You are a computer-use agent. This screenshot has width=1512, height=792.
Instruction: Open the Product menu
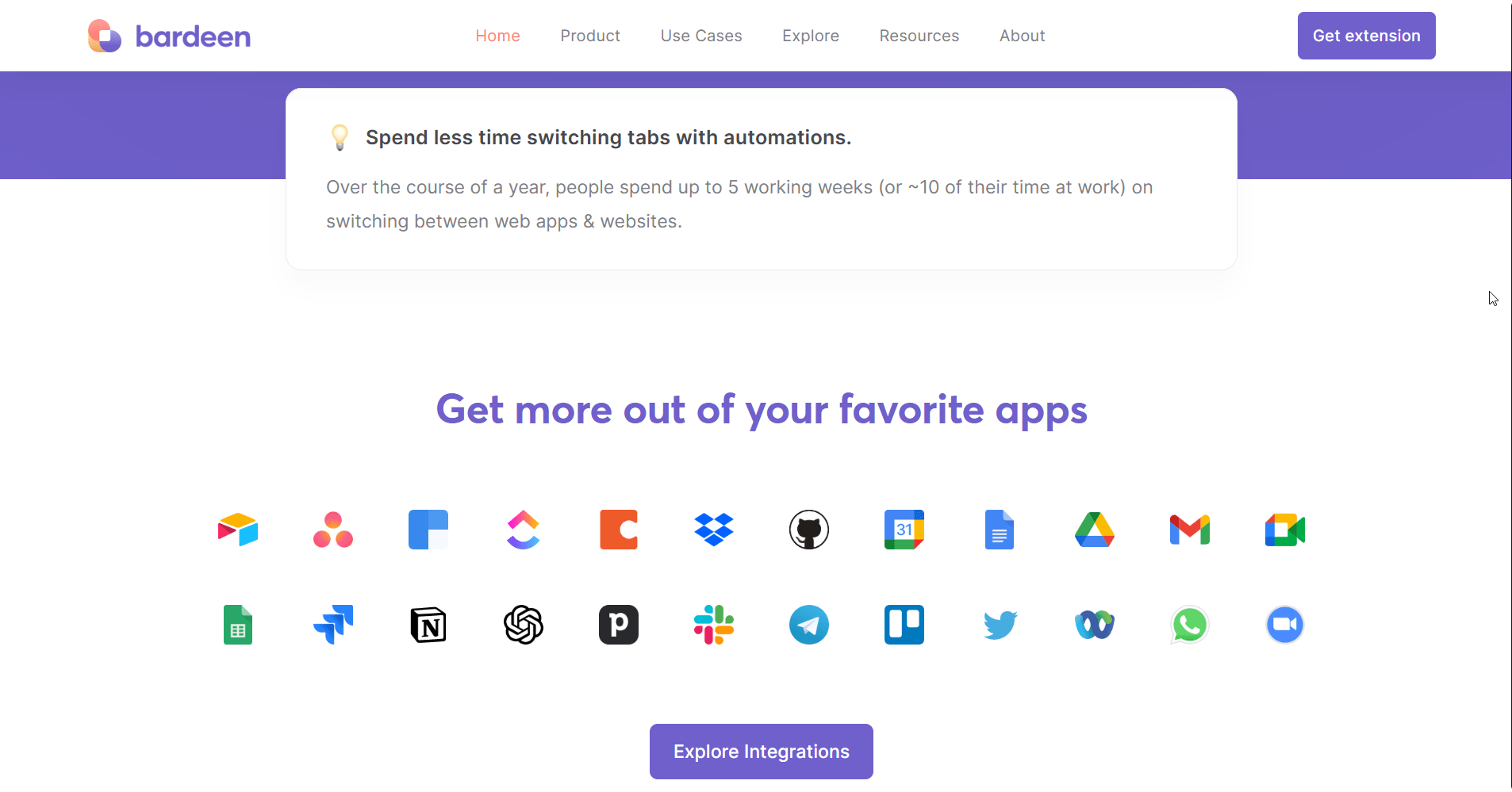tap(590, 36)
